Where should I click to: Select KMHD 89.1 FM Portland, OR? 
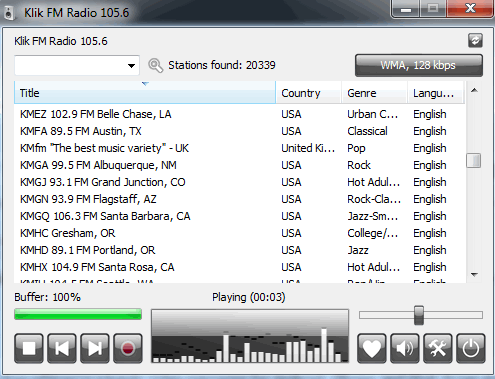(x=239, y=250)
